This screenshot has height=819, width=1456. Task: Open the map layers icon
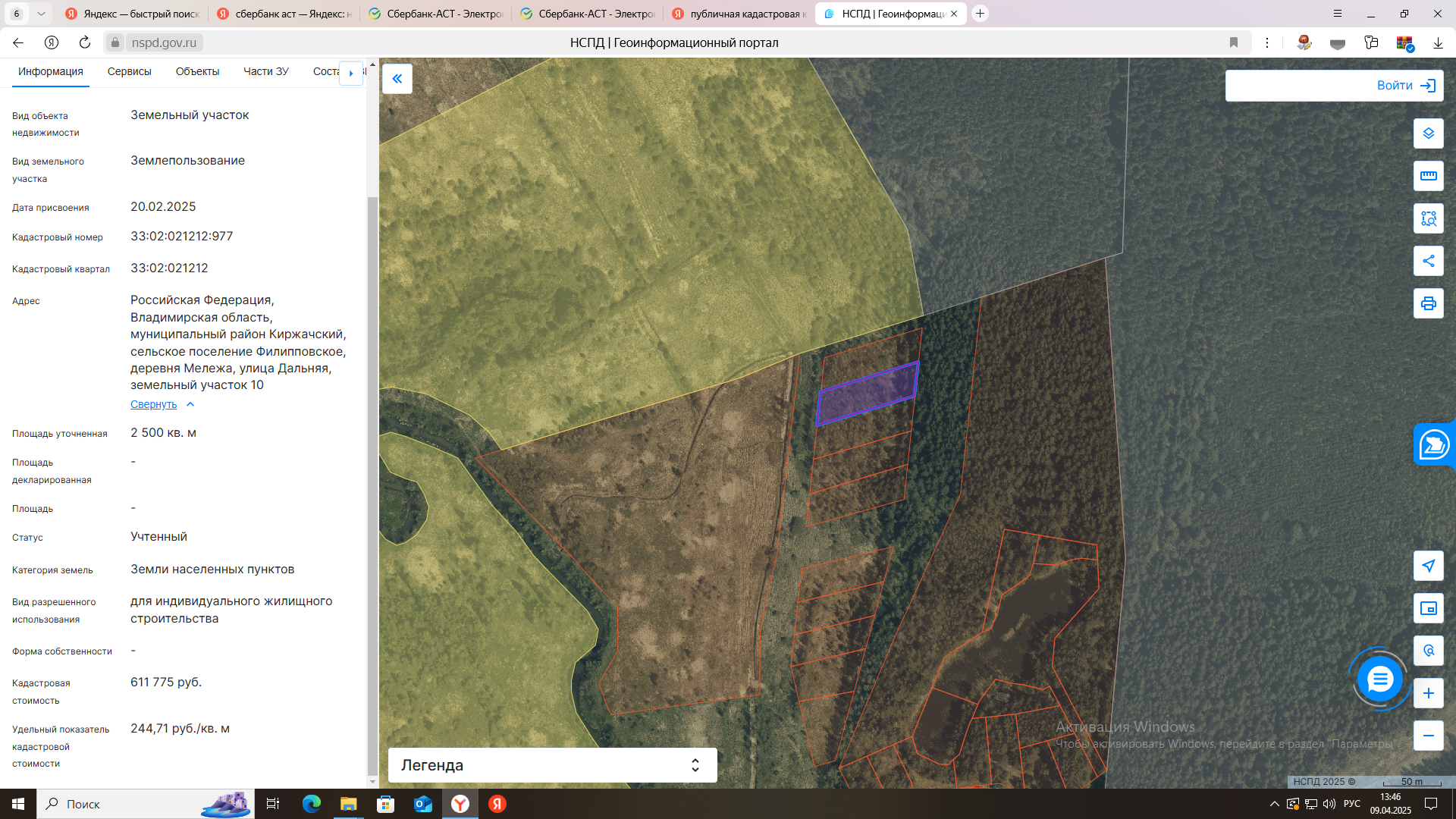(x=1428, y=133)
